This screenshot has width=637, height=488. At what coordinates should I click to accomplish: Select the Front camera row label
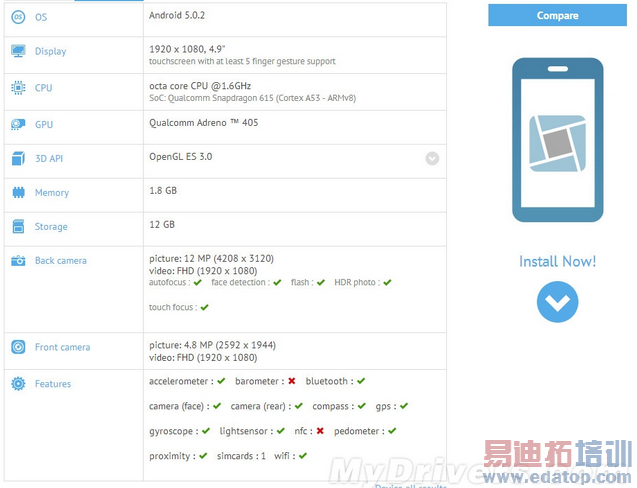(63, 347)
